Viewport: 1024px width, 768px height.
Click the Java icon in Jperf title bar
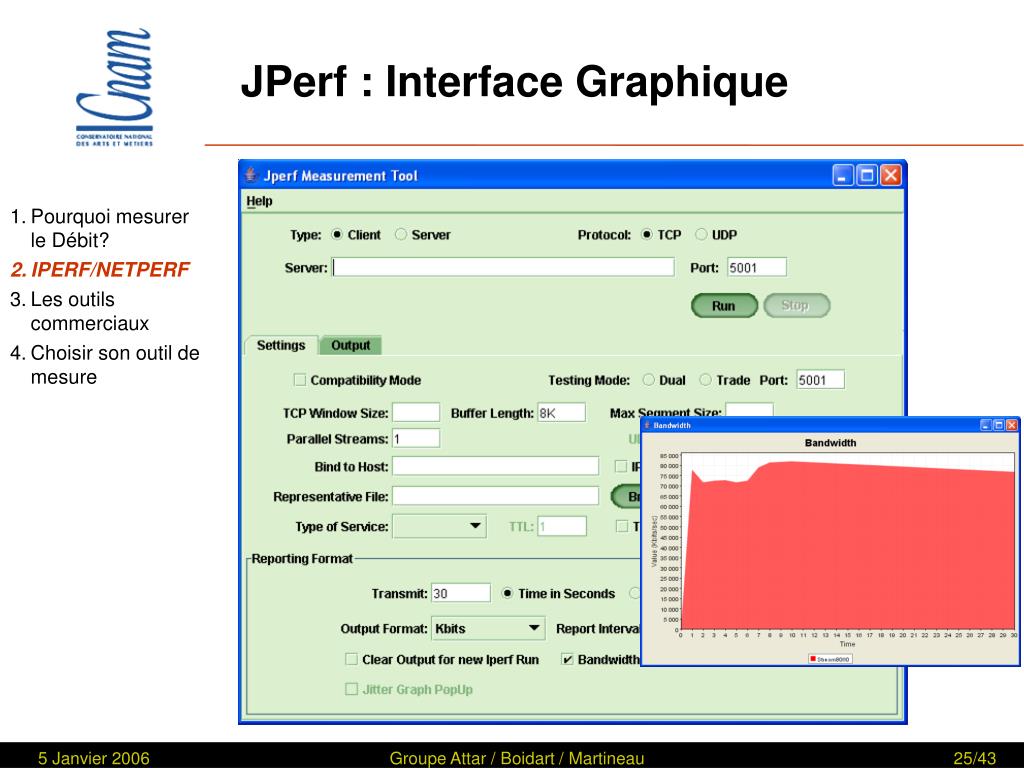[251, 175]
